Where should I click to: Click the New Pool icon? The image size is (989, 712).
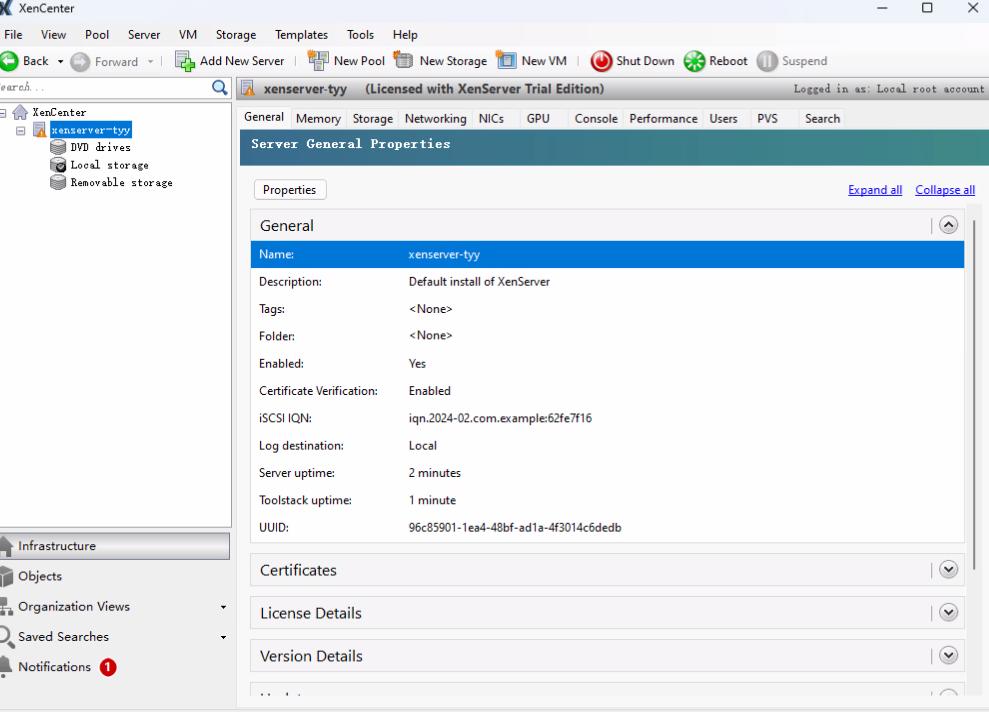tap(318, 61)
